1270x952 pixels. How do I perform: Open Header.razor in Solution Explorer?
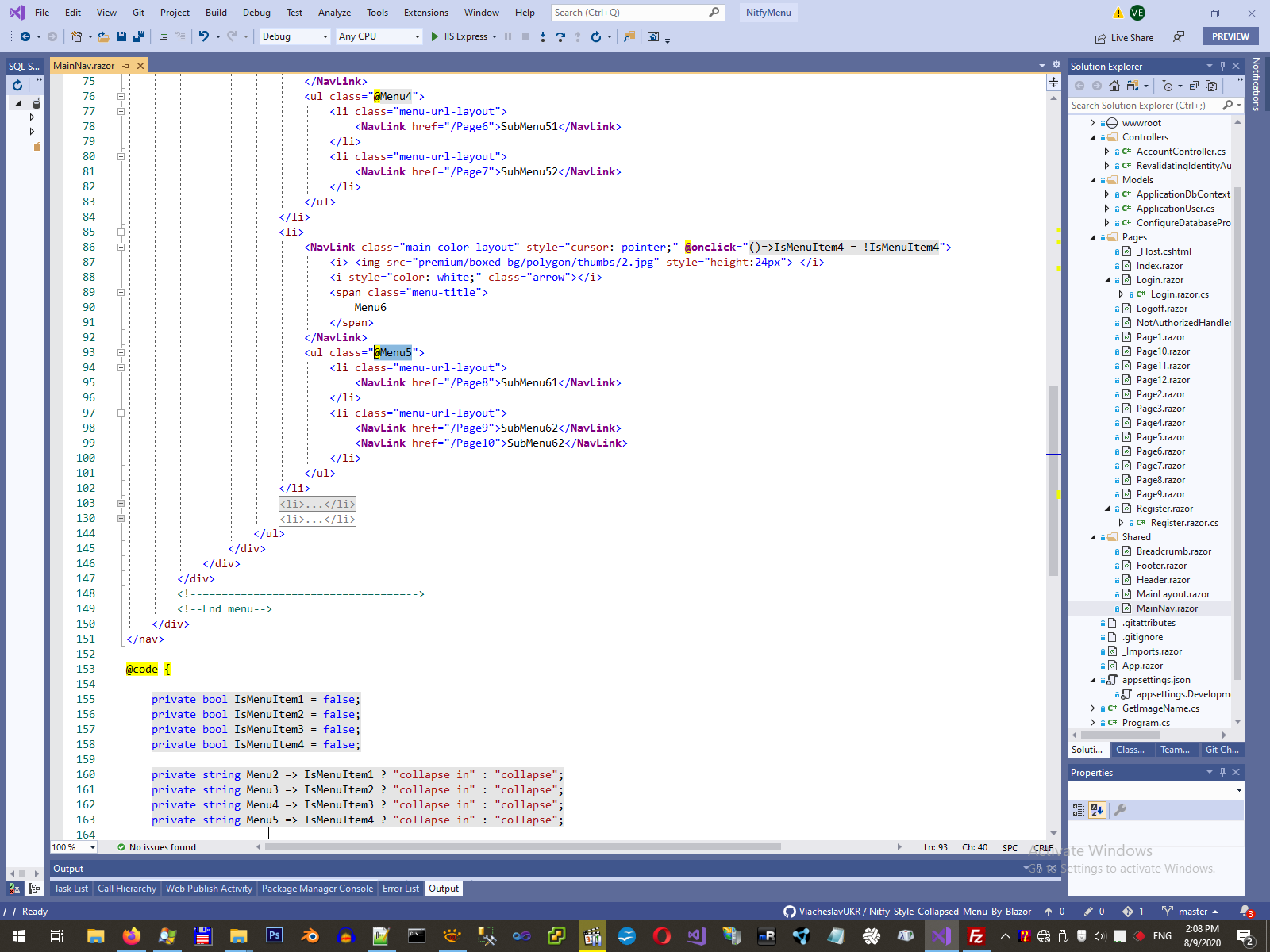1163,580
